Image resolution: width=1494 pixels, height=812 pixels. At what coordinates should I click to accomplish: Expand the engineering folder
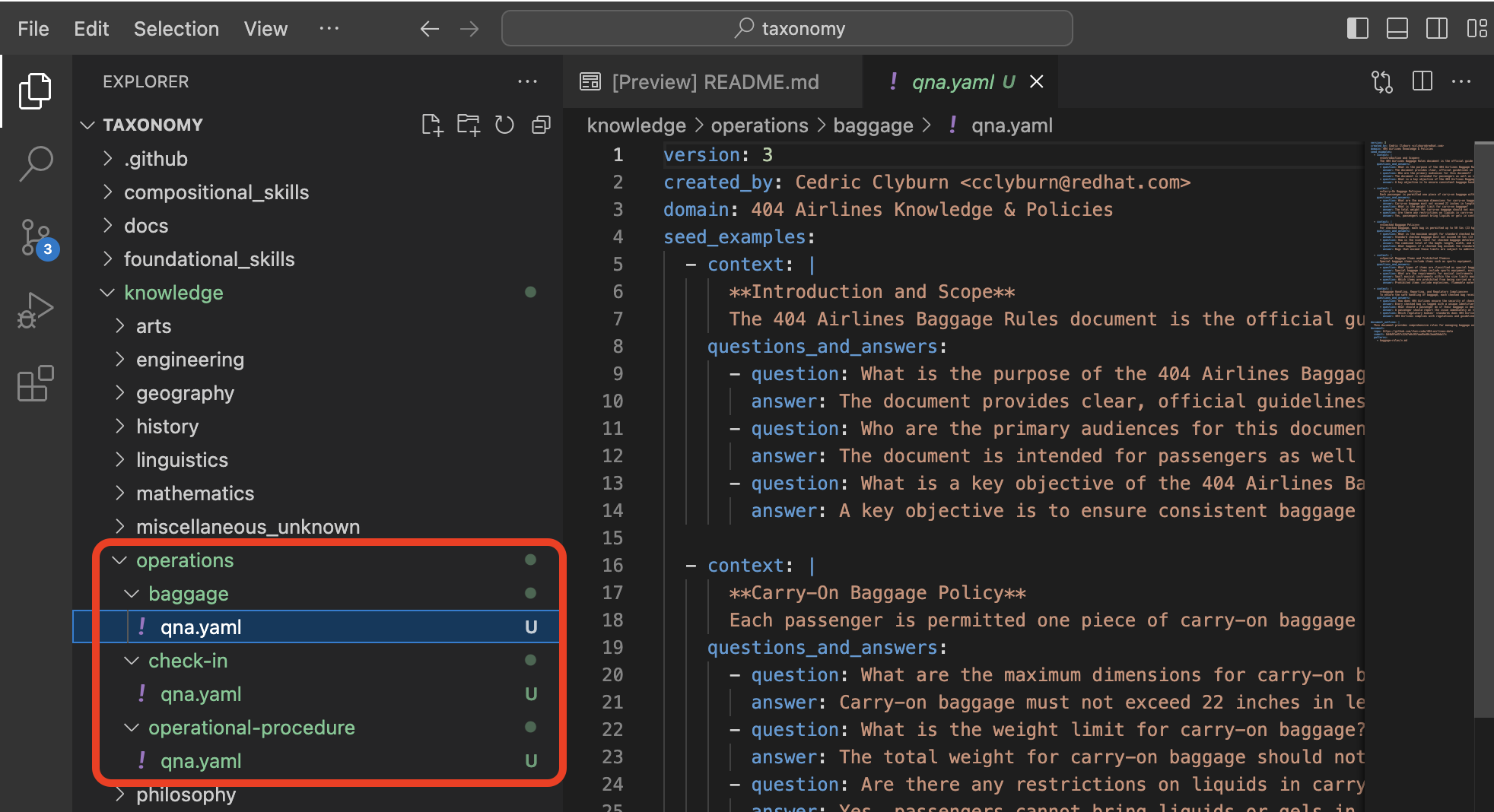tap(120, 360)
